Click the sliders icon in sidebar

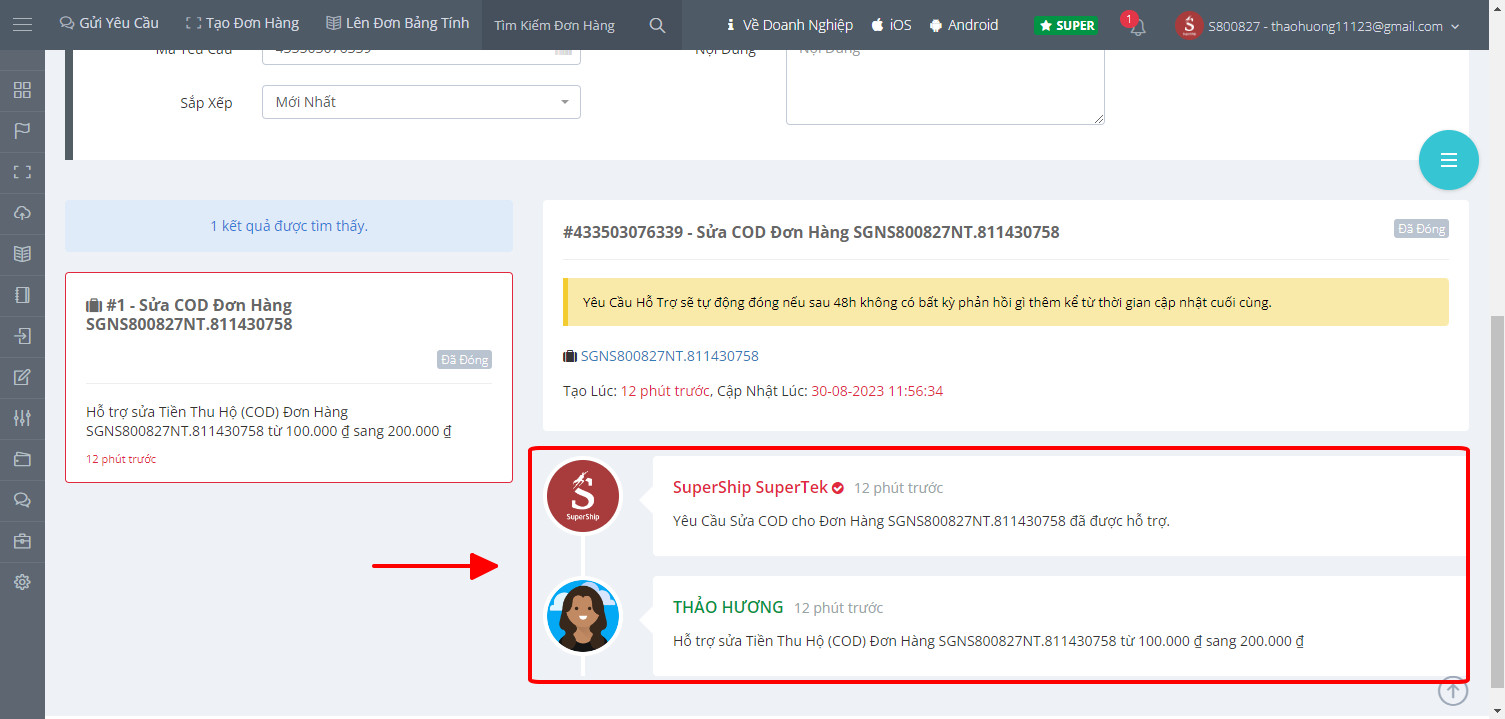pyautogui.click(x=22, y=418)
